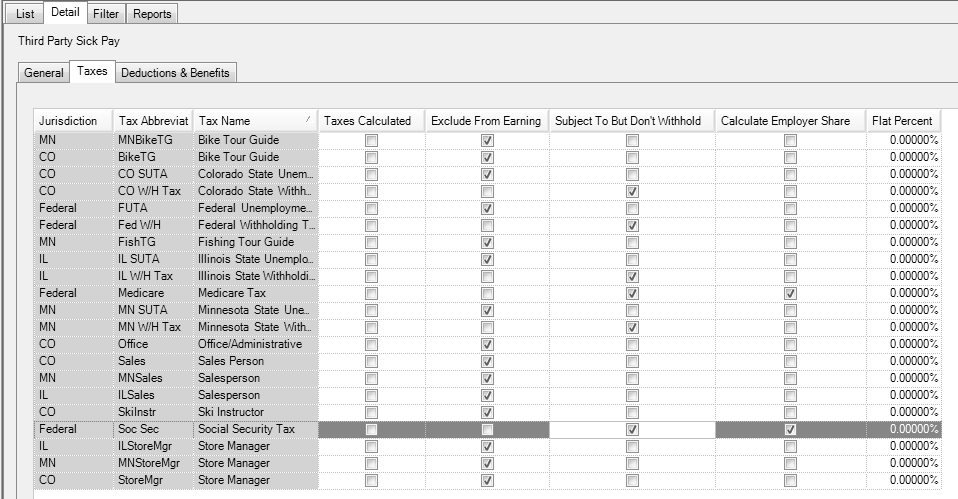Select the Office/Administrative tax row name

254,344
